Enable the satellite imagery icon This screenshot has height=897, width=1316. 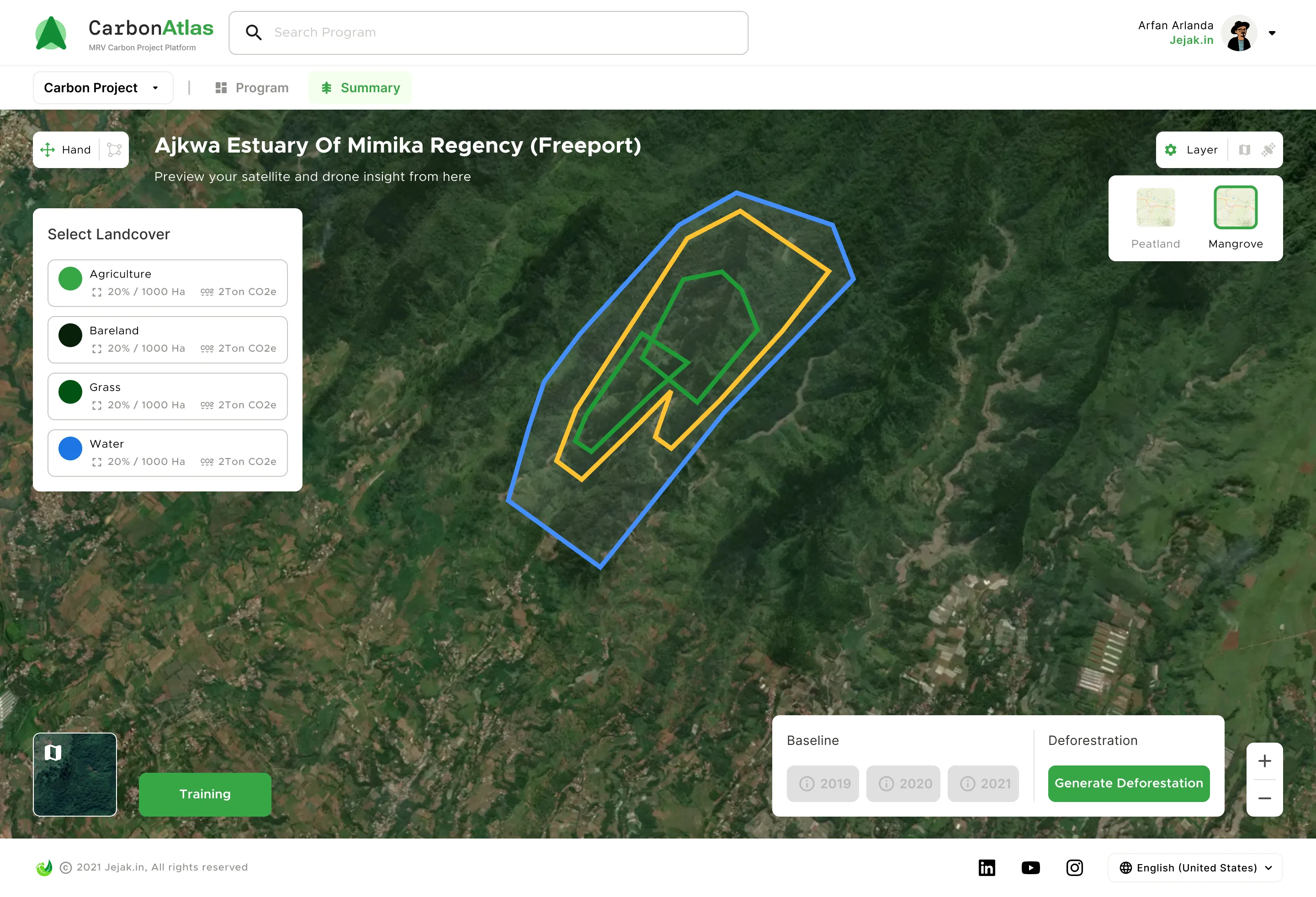tap(1268, 149)
